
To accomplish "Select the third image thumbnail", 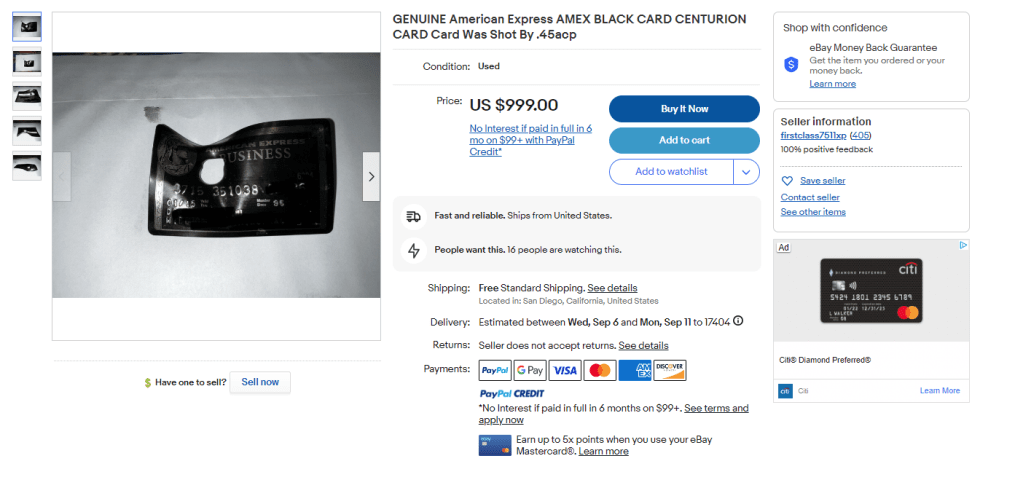I will tap(27, 97).
